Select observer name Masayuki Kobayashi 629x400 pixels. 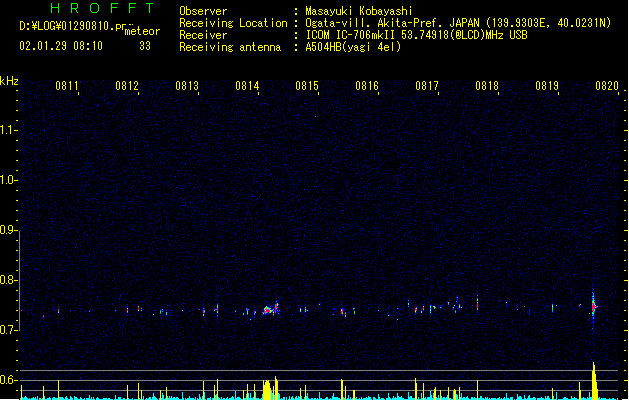point(359,11)
